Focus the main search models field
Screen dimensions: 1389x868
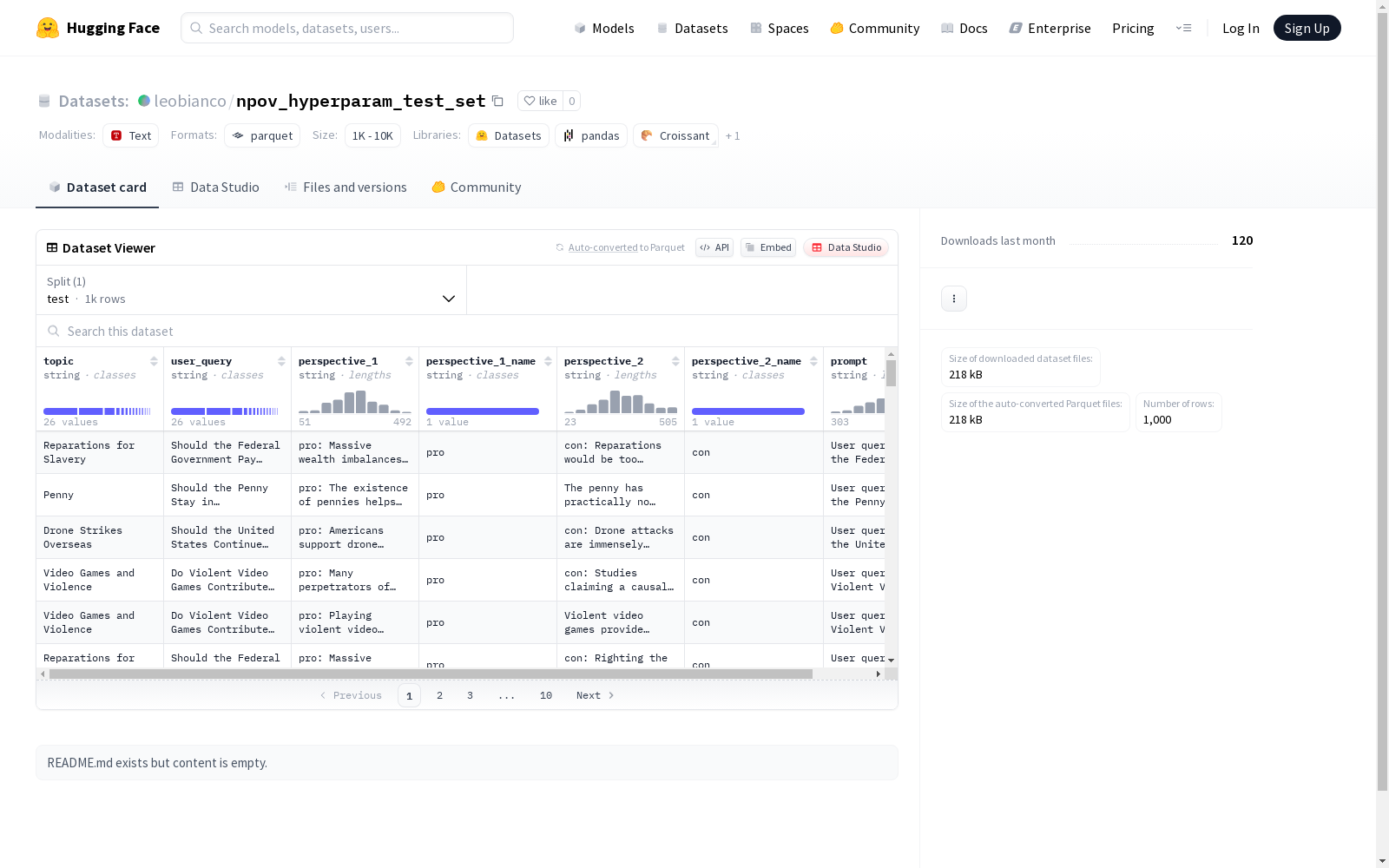[x=347, y=28]
